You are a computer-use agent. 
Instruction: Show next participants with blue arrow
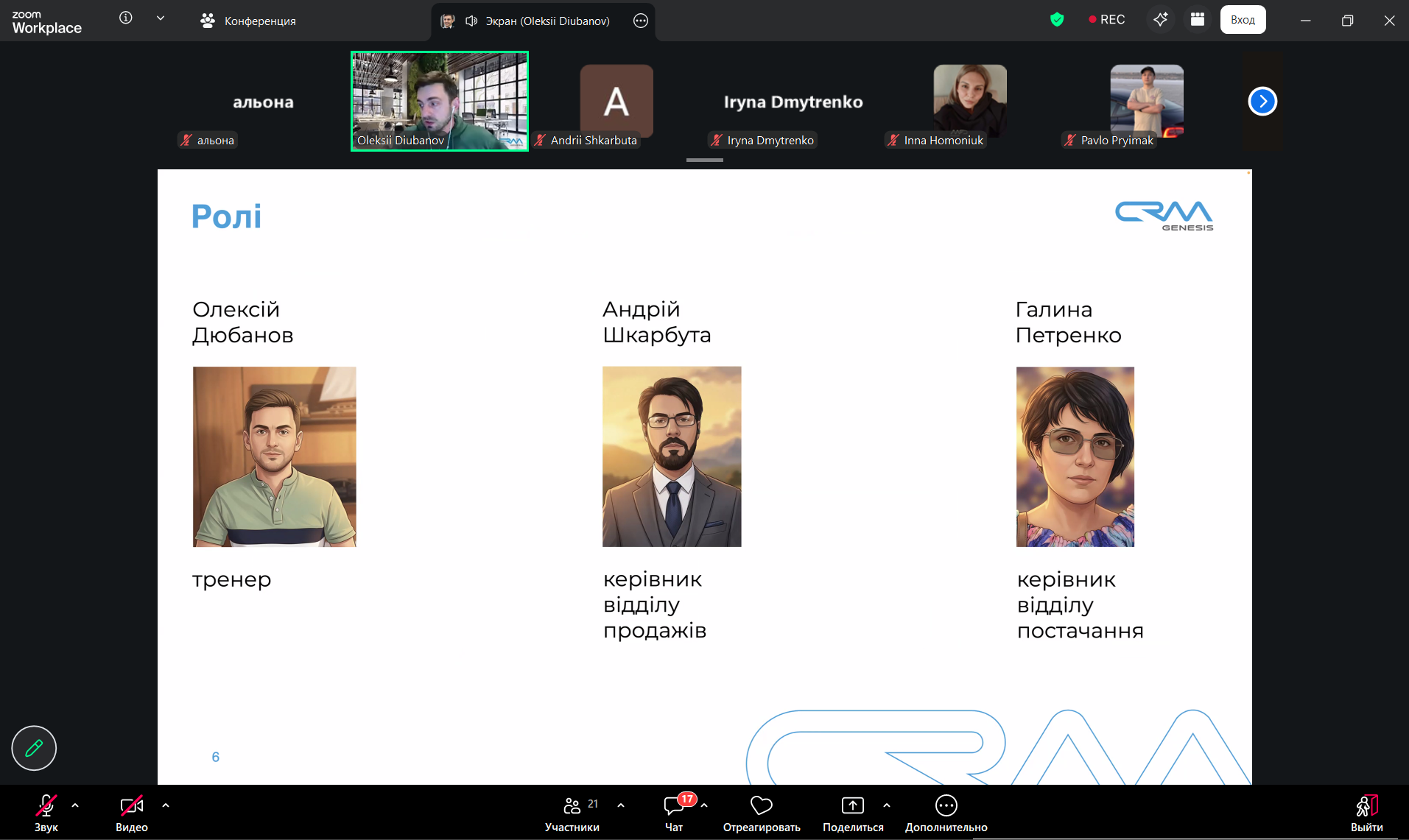[x=1262, y=102]
